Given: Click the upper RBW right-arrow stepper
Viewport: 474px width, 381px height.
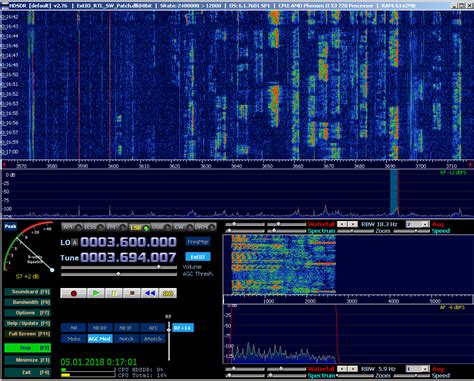Looking at the screenshot, I should [x=353, y=224].
